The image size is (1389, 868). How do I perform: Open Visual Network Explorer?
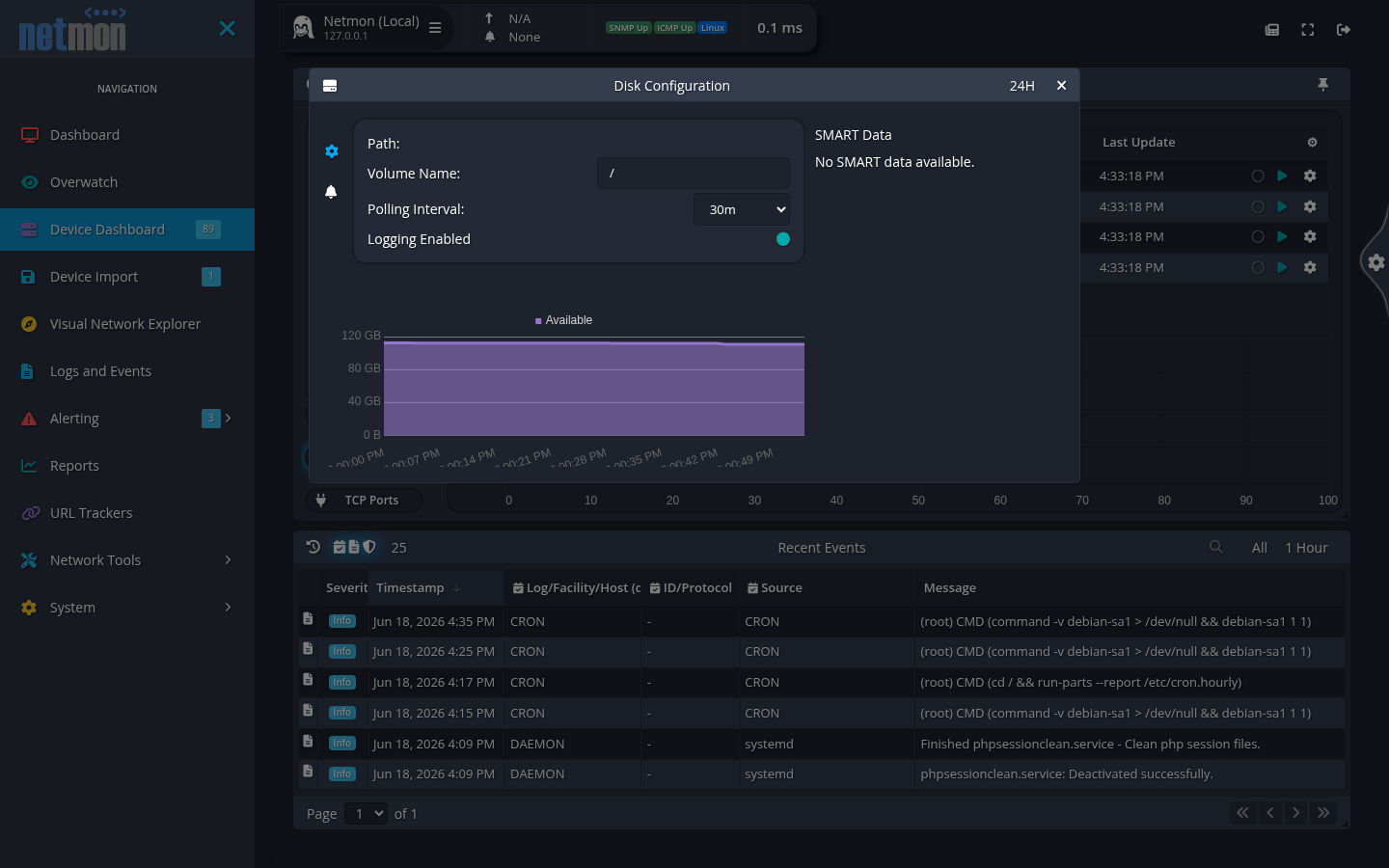pyautogui.click(x=127, y=324)
